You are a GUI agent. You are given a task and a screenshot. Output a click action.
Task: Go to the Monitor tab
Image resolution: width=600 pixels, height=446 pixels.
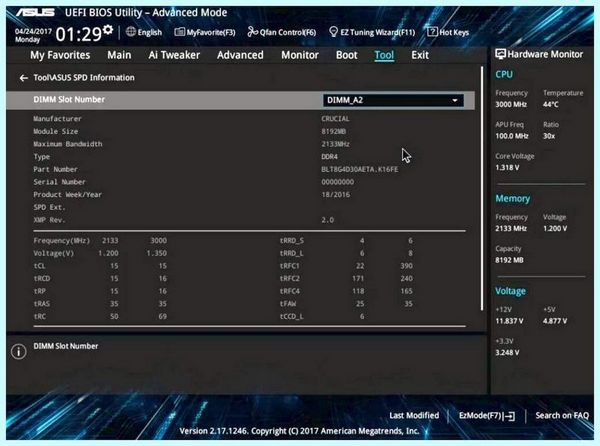[300, 55]
